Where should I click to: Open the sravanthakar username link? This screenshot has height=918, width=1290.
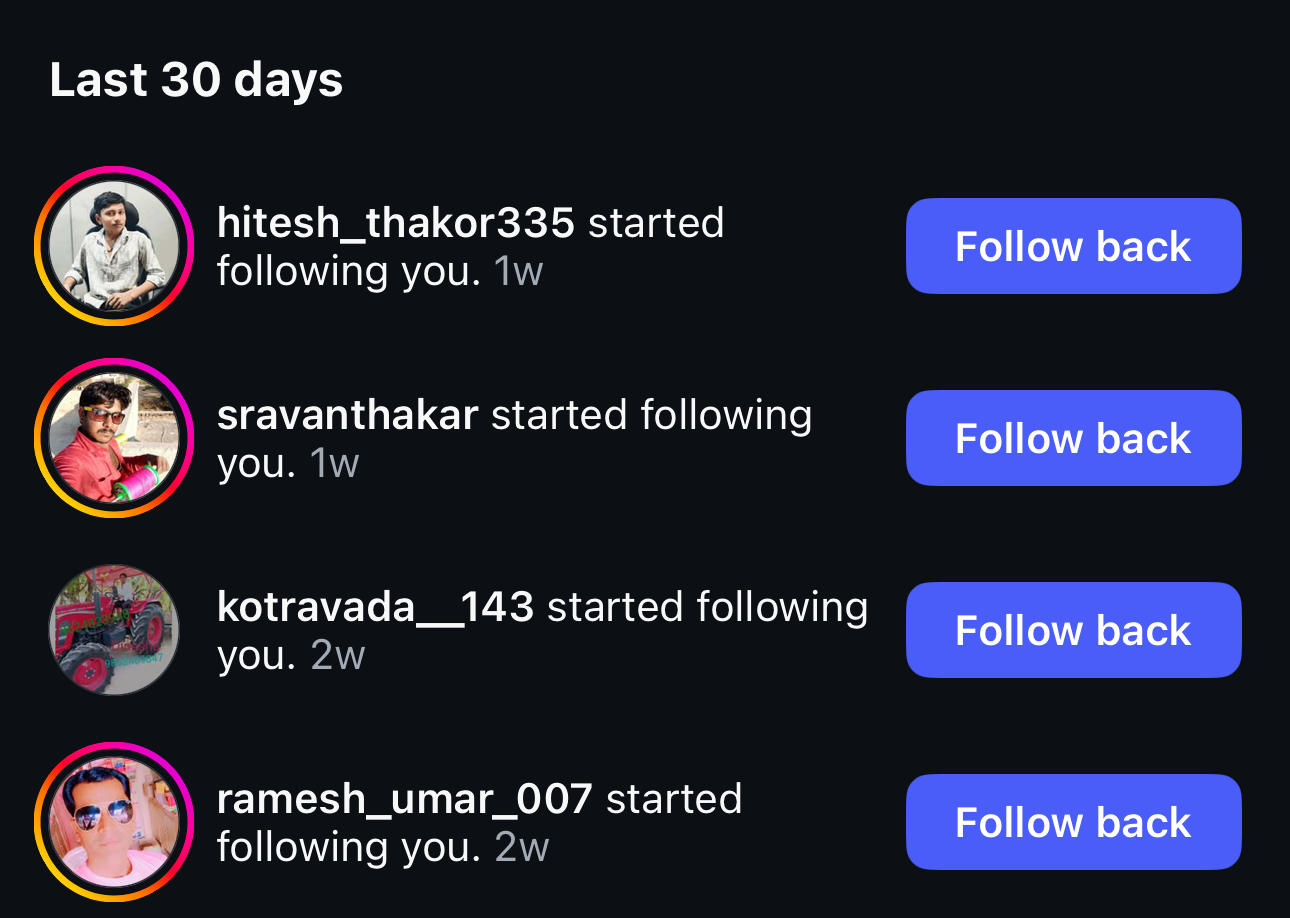(348, 415)
